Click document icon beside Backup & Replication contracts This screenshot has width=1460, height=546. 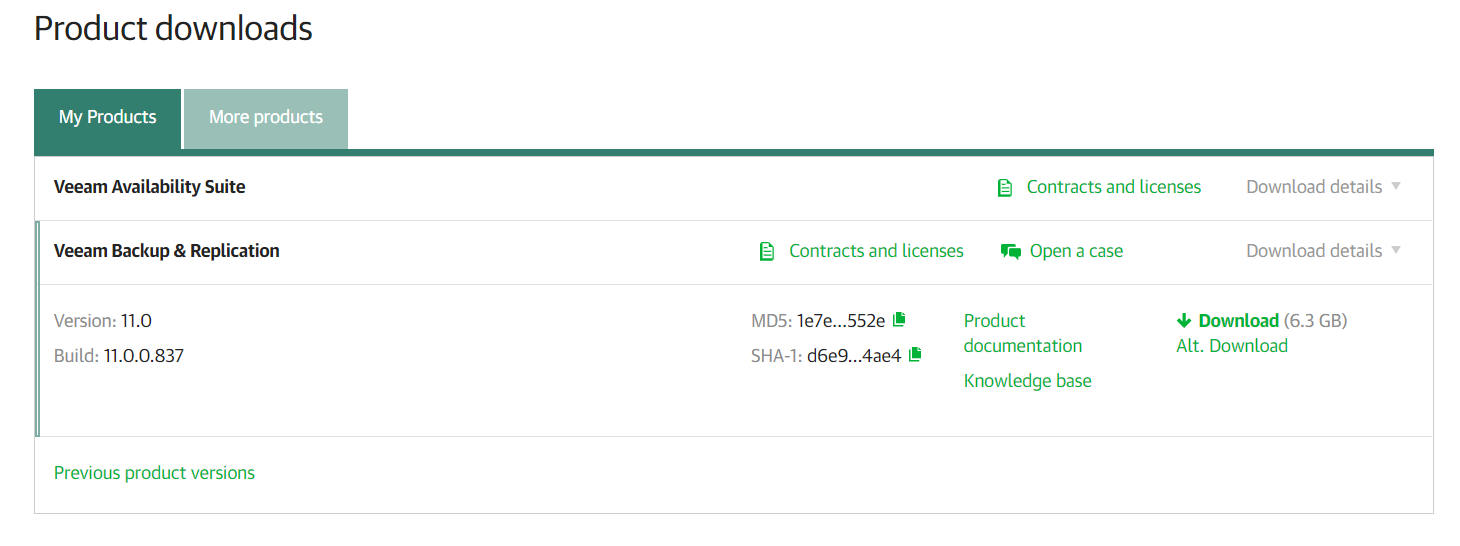point(767,252)
